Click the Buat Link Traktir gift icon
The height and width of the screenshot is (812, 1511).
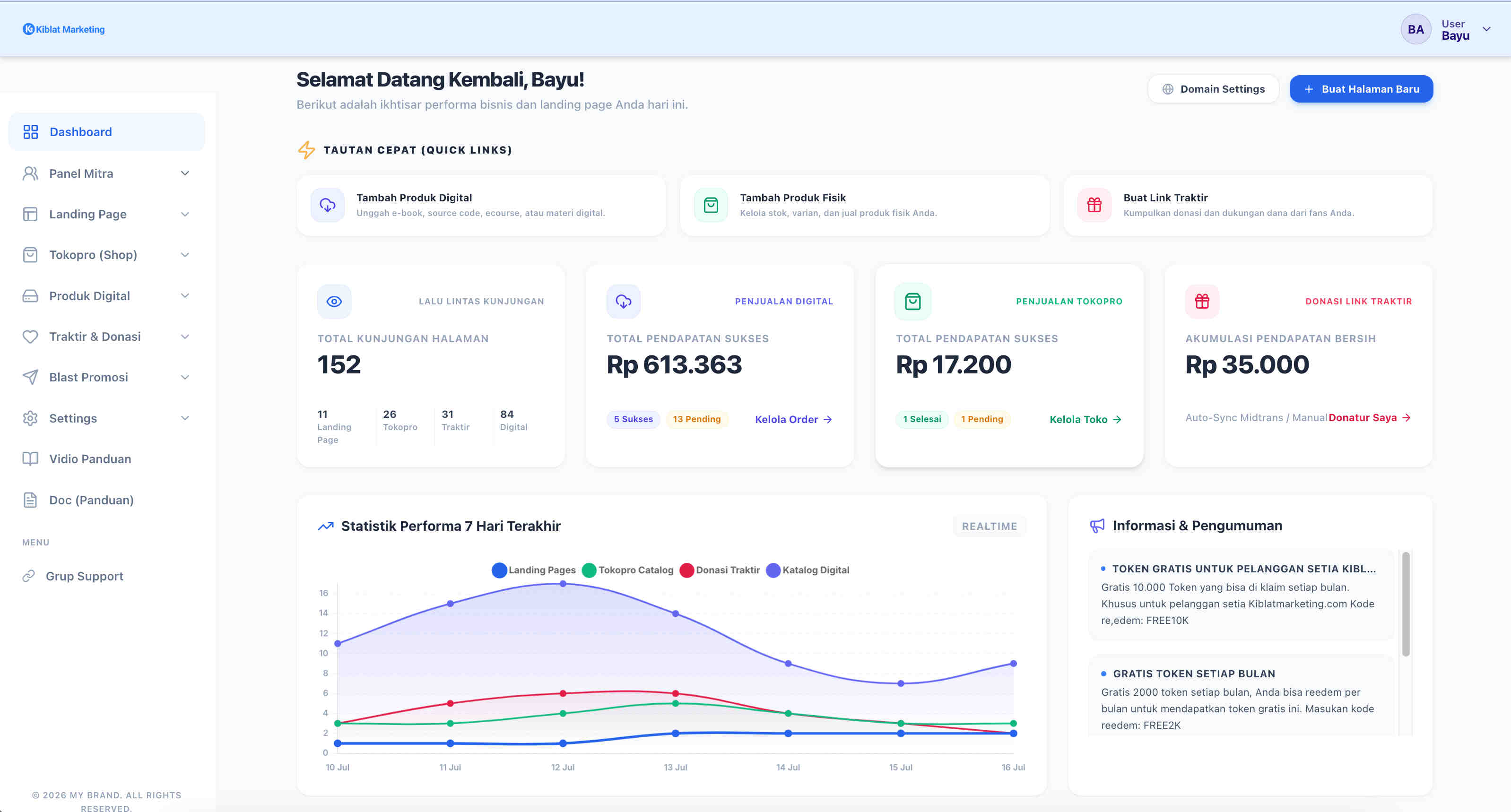coord(1094,205)
